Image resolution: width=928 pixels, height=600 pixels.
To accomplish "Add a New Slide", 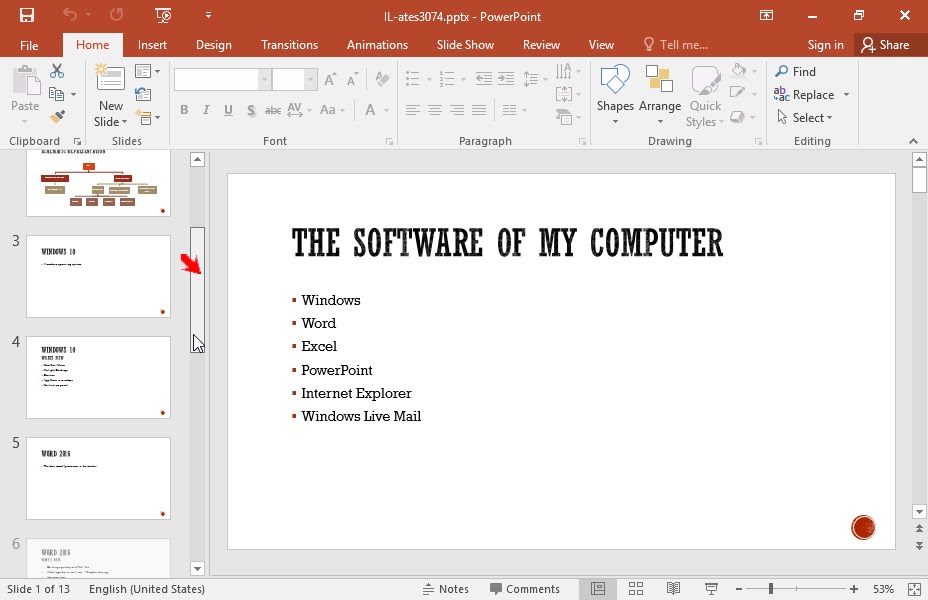I will (x=111, y=95).
